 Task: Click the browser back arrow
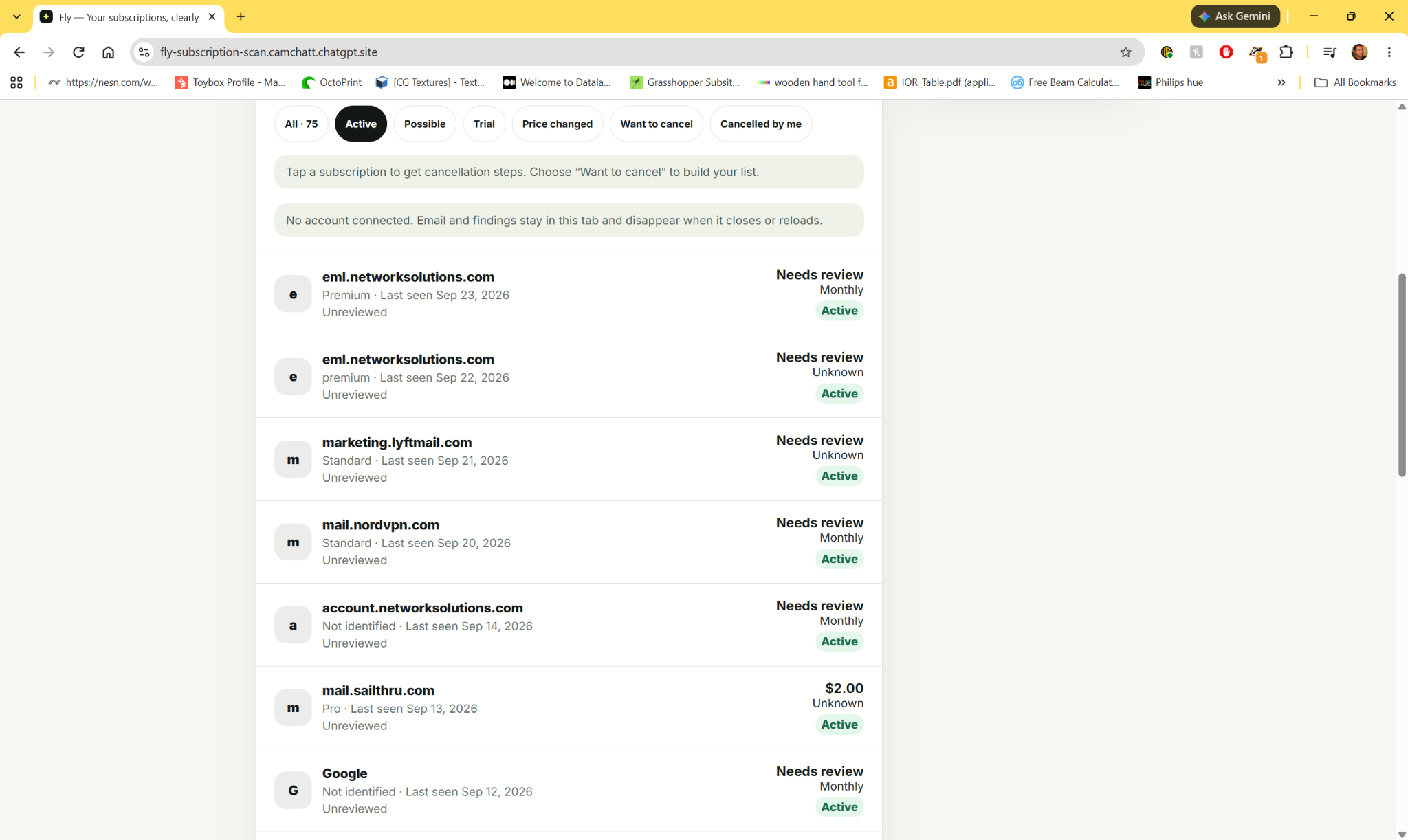point(19,52)
